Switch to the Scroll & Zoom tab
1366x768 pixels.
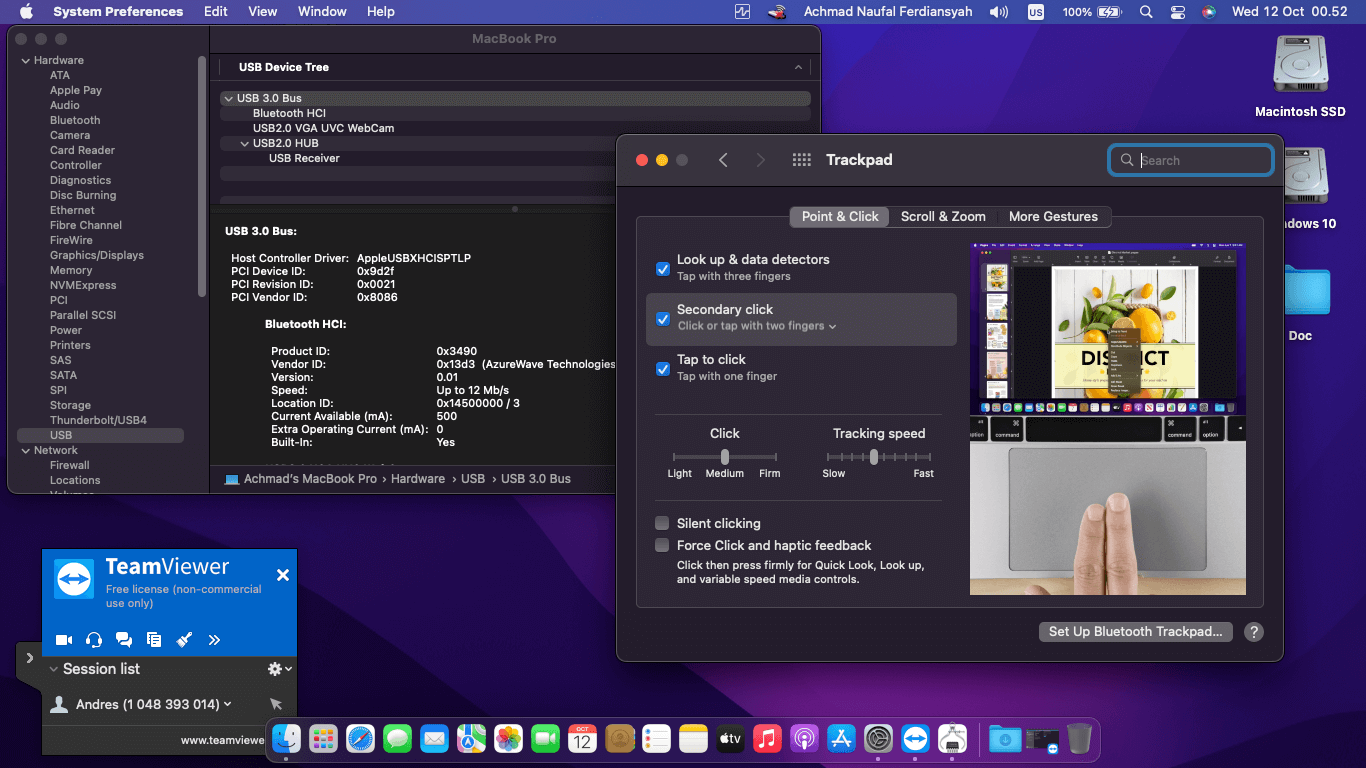tap(943, 216)
